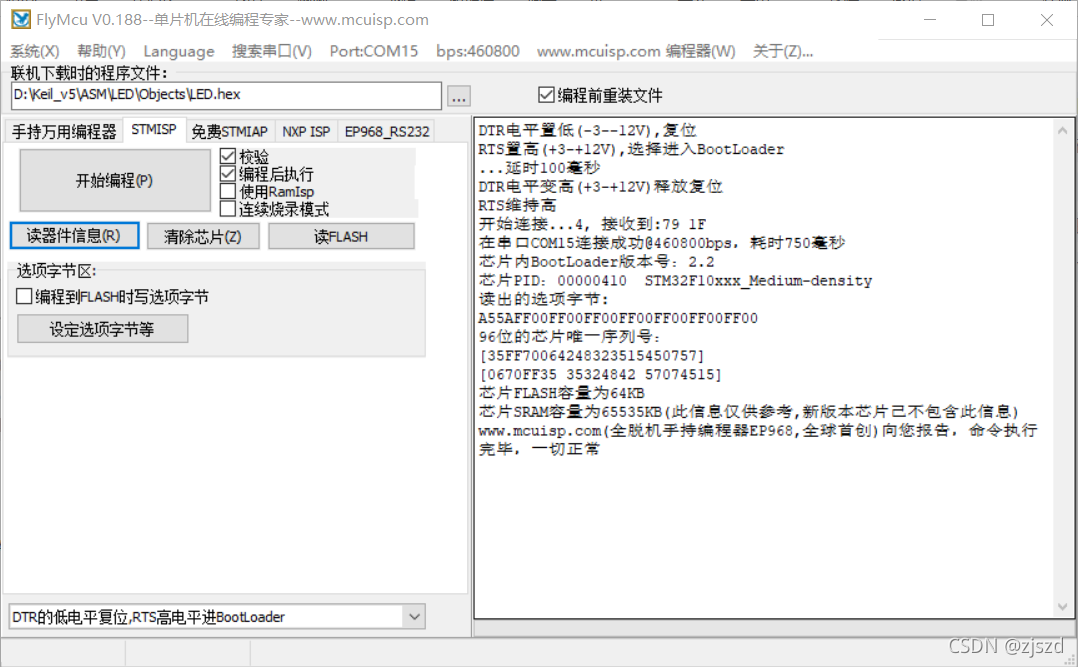The height and width of the screenshot is (667, 1078).
Task: Click log line 在串口COM15连接成功
Action: 662,243
